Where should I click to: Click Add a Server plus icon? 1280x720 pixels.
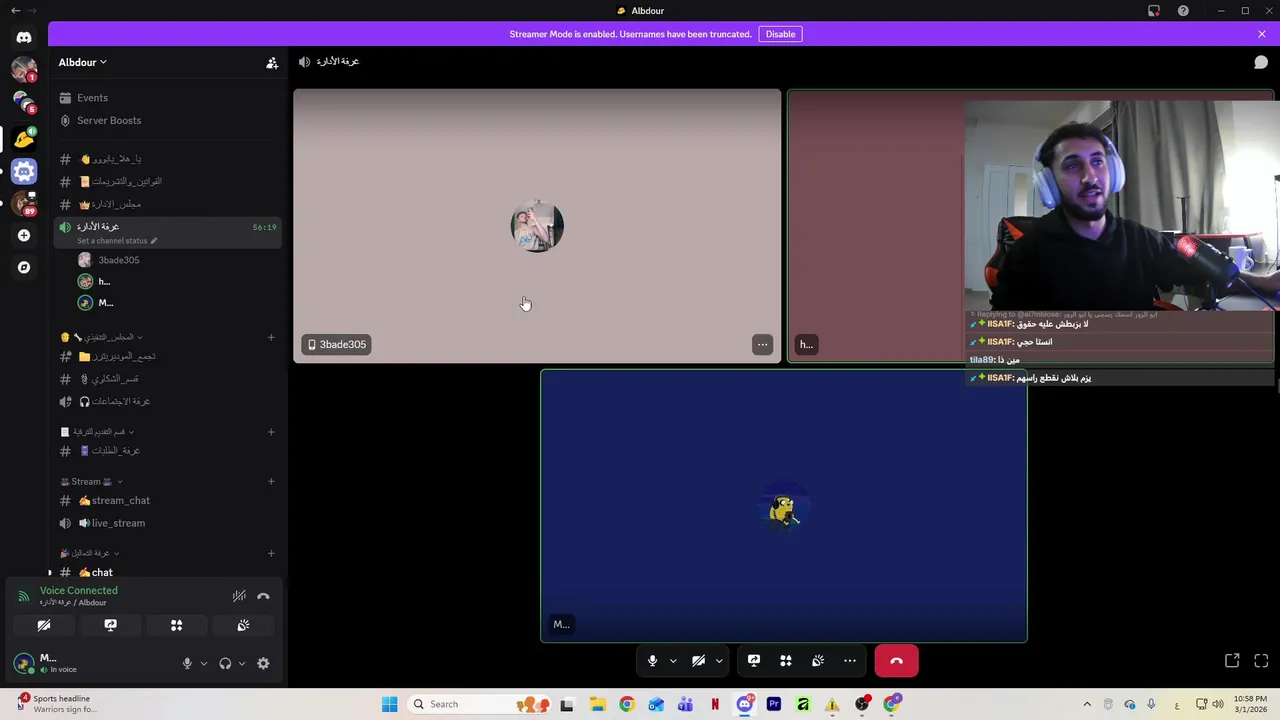[24, 235]
